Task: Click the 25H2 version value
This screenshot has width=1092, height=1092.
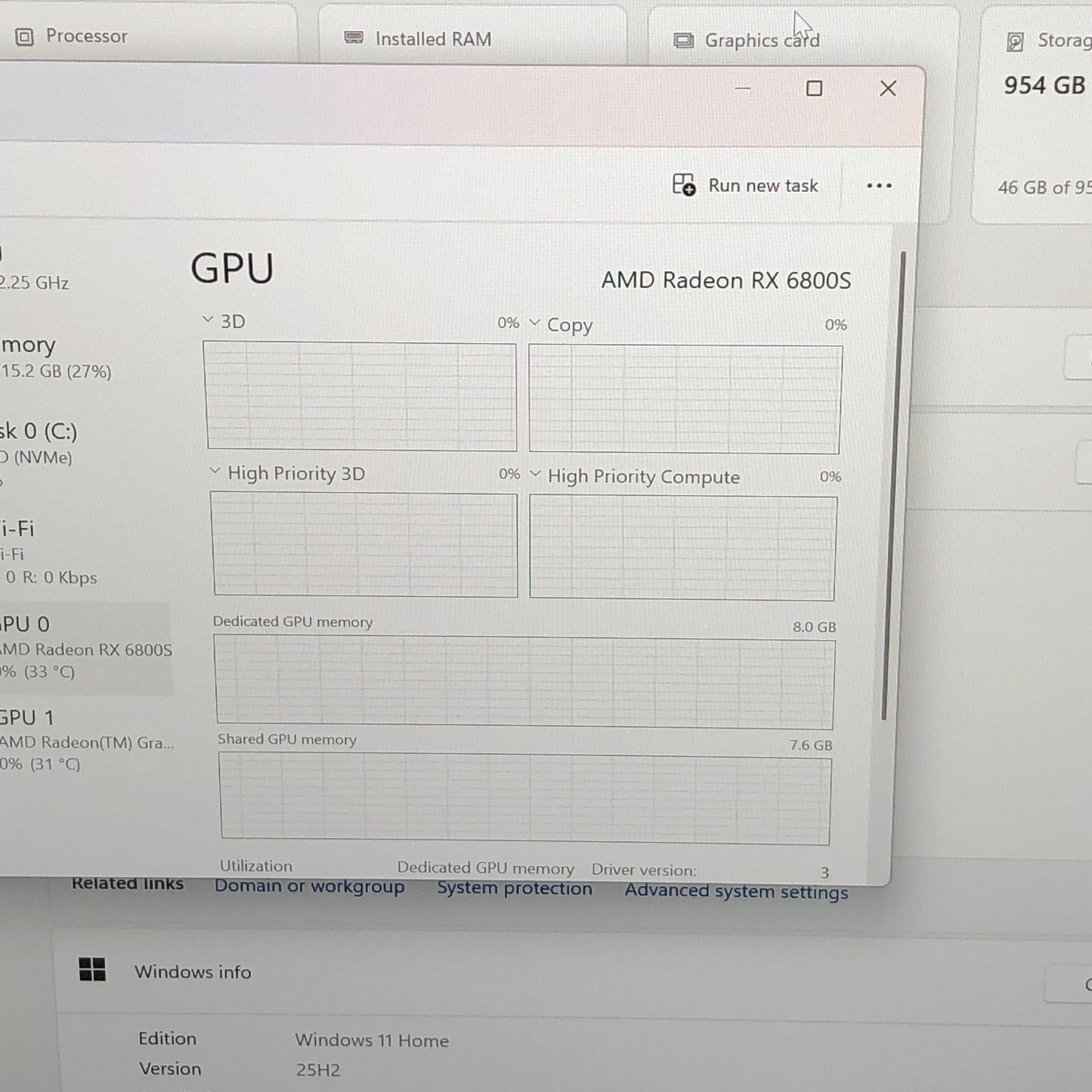Action: pos(317,1070)
